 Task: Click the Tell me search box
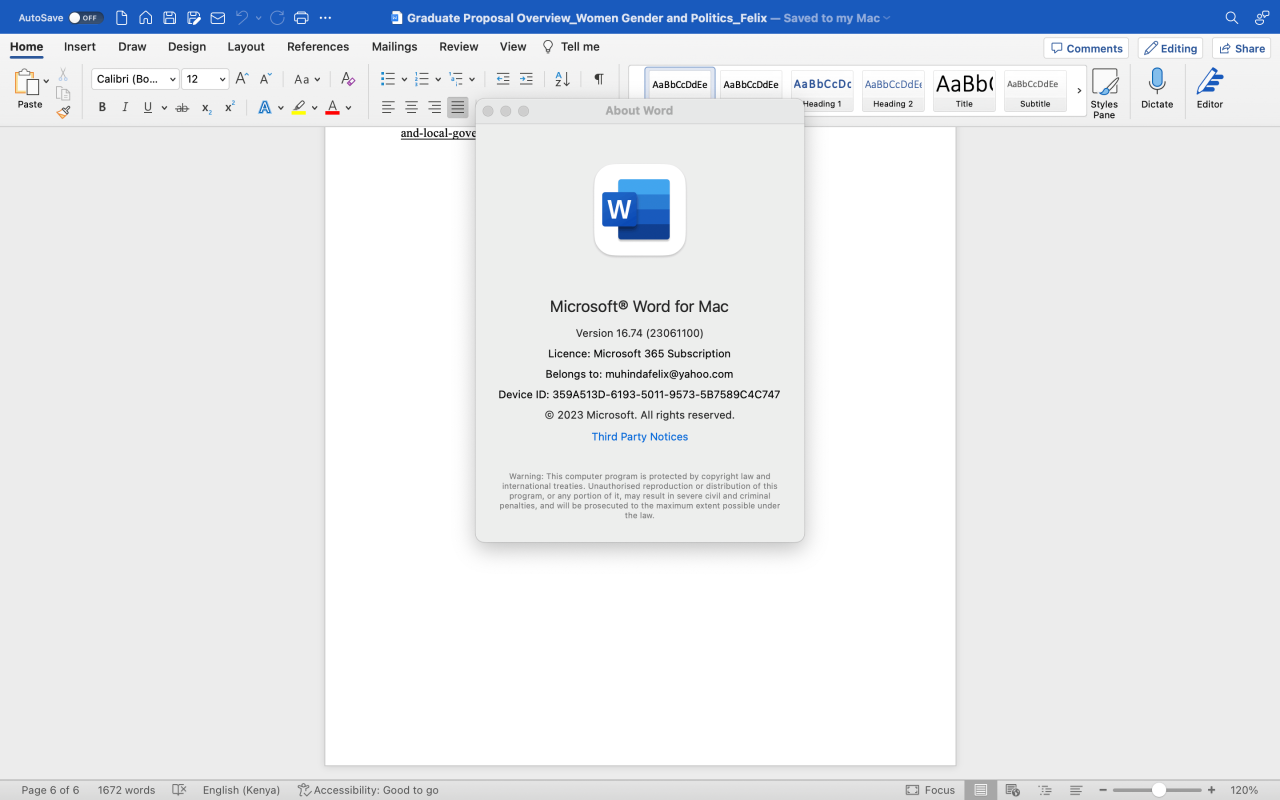[571, 47]
